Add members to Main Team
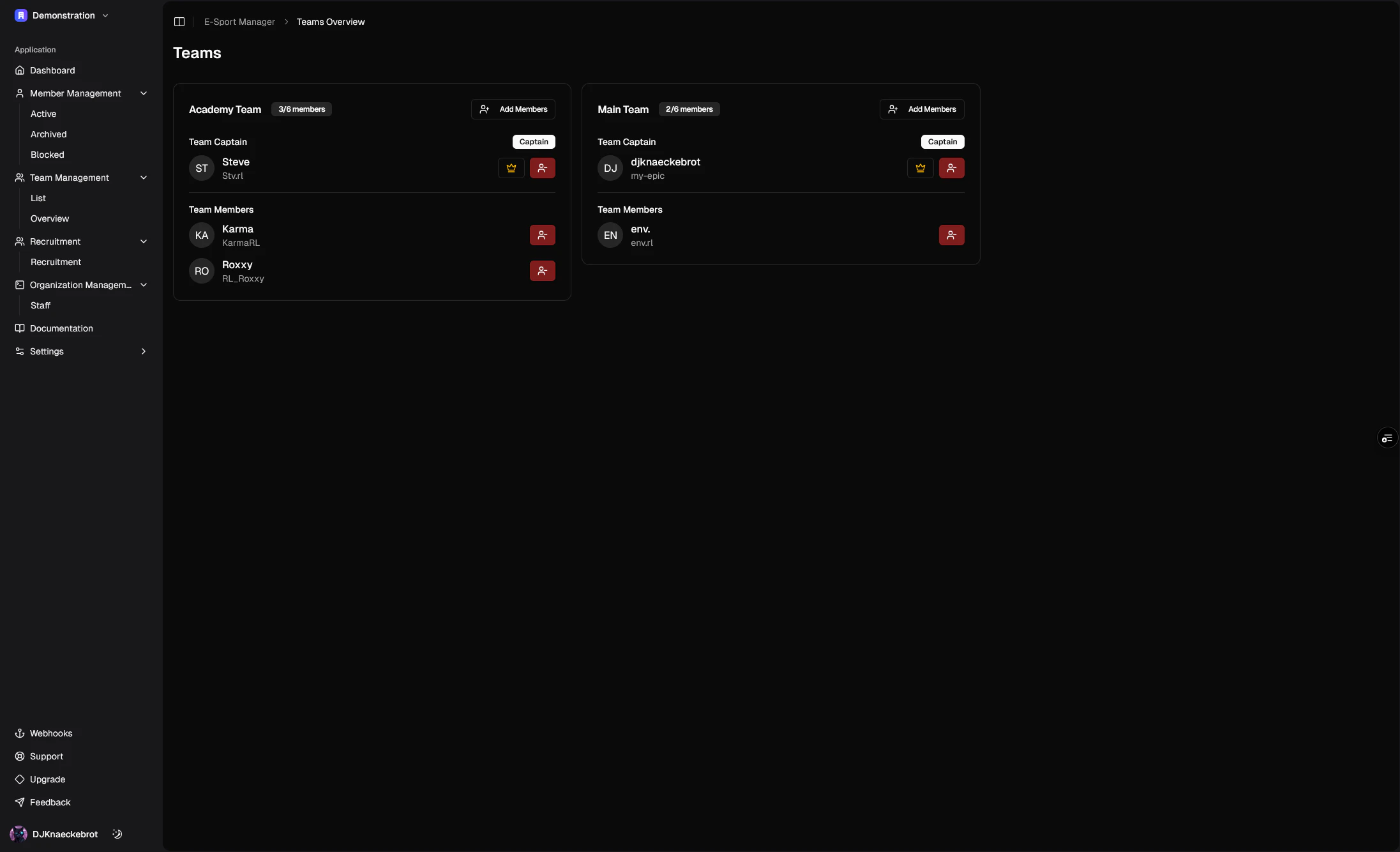This screenshot has height=852, width=1400. click(x=922, y=109)
